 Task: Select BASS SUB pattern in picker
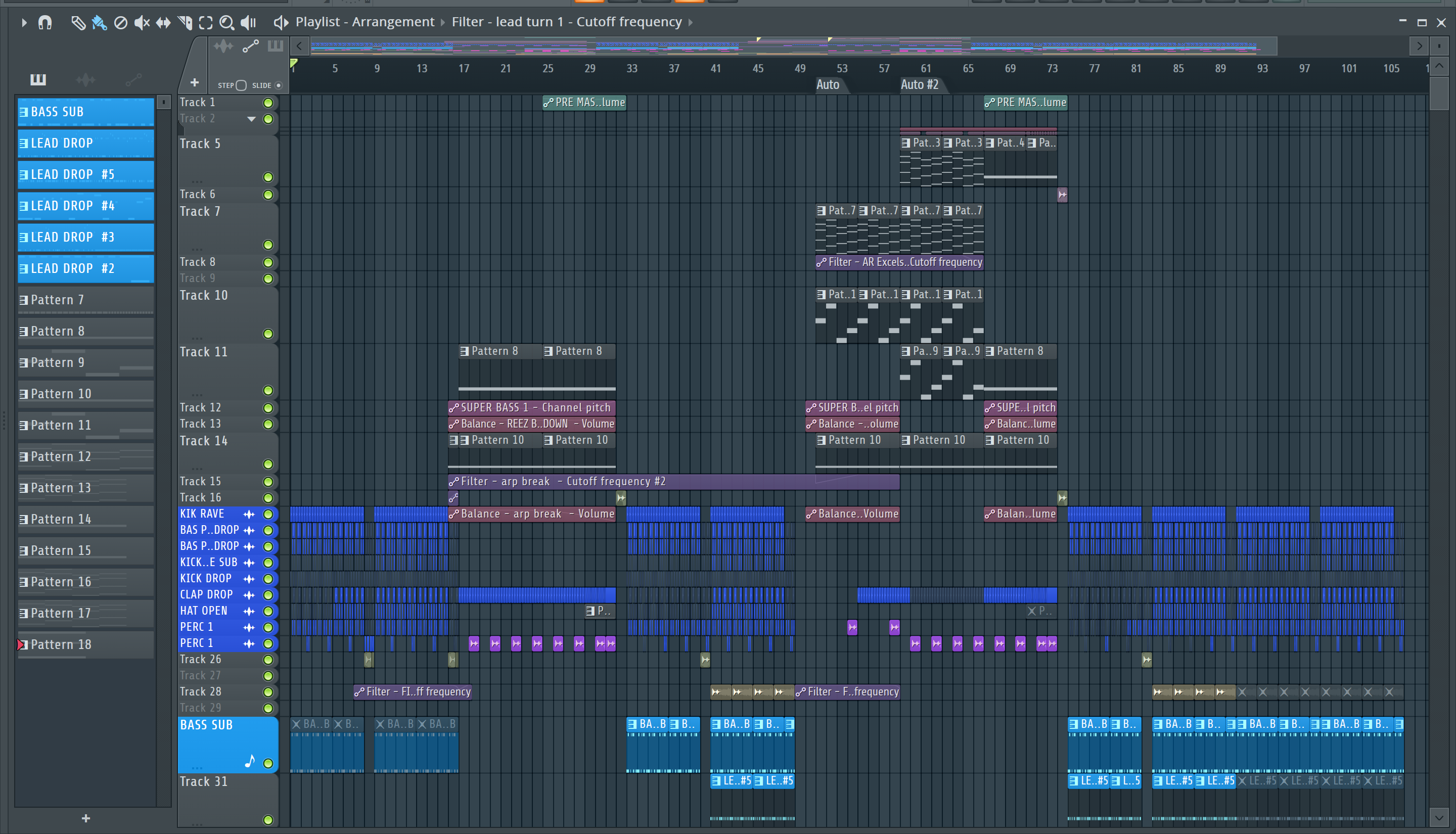(x=86, y=112)
